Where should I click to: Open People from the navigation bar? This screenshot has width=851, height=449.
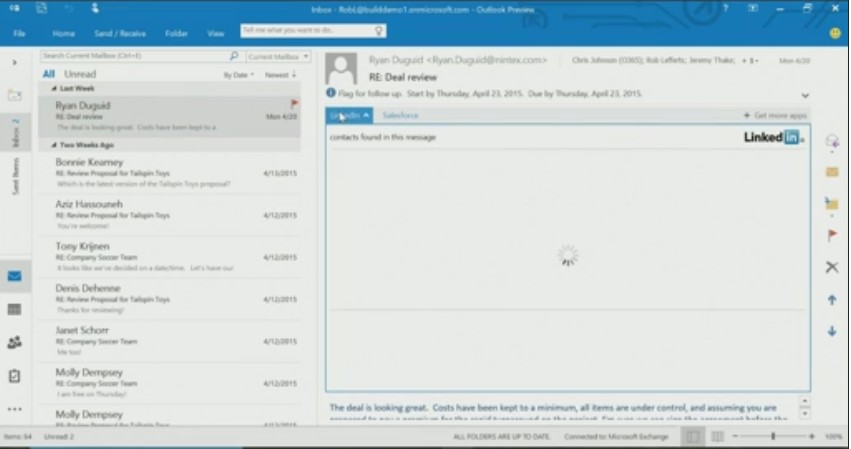(15, 343)
